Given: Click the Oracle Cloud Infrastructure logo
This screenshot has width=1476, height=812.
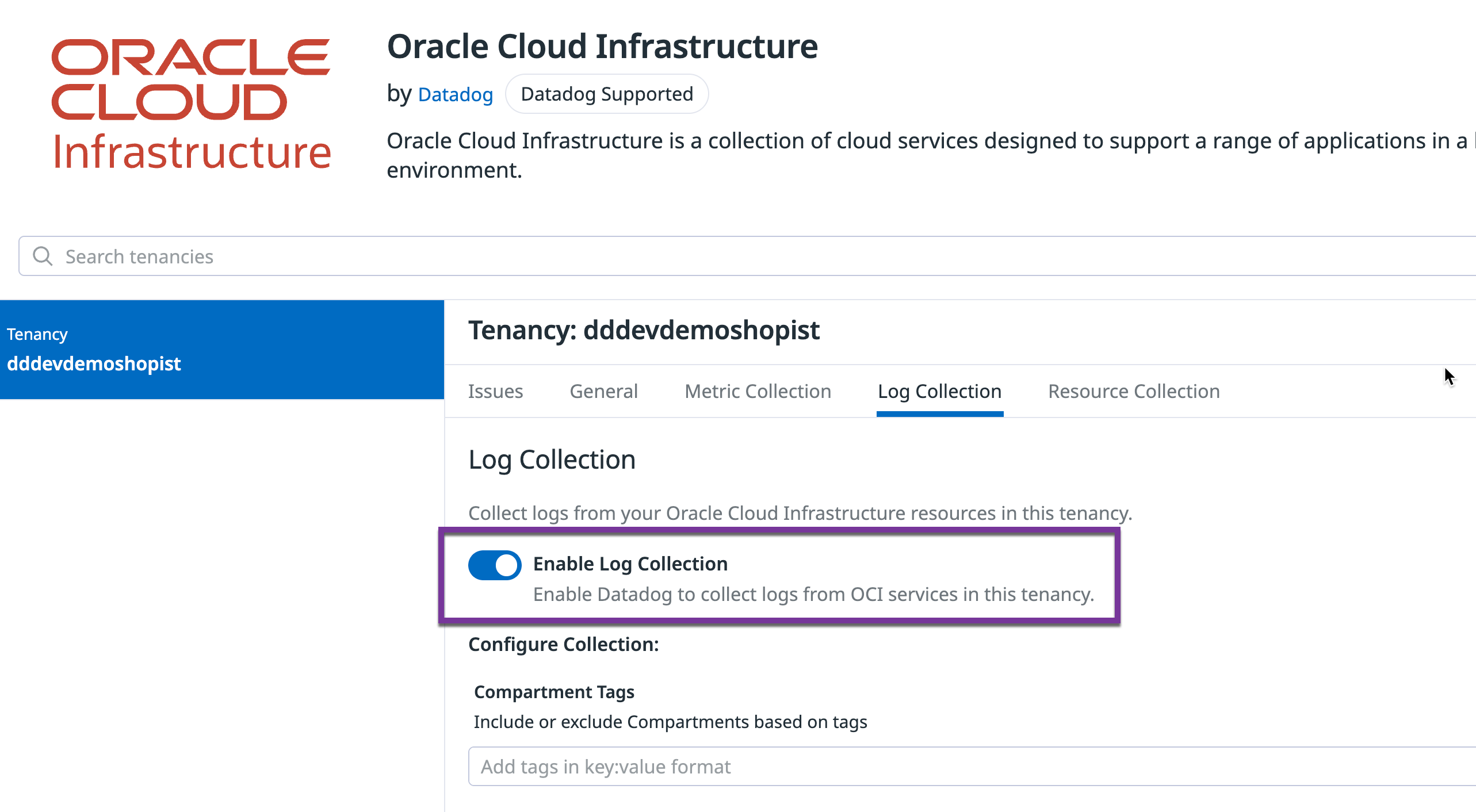Looking at the screenshot, I should point(191,105).
